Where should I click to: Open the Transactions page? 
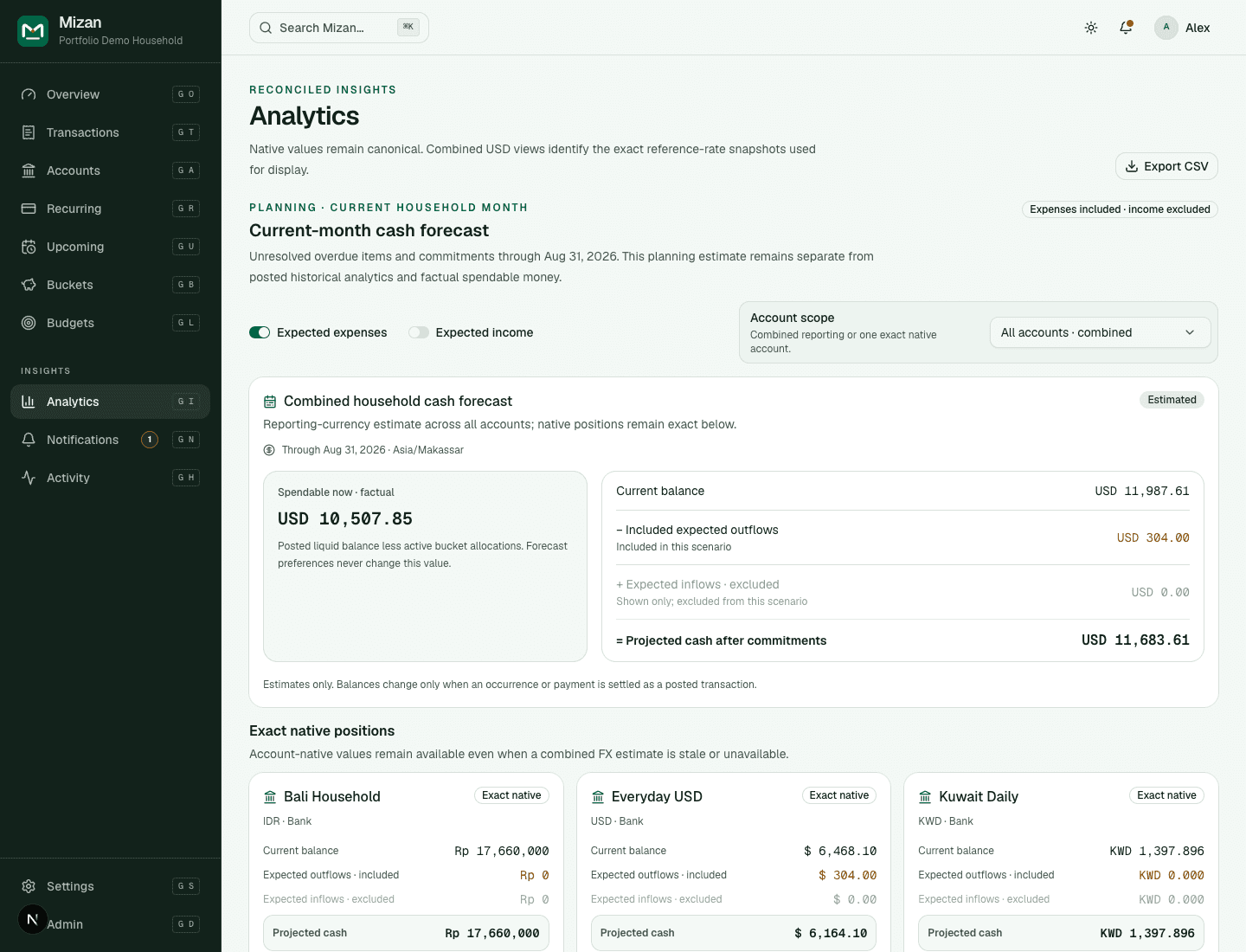pos(110,132)
